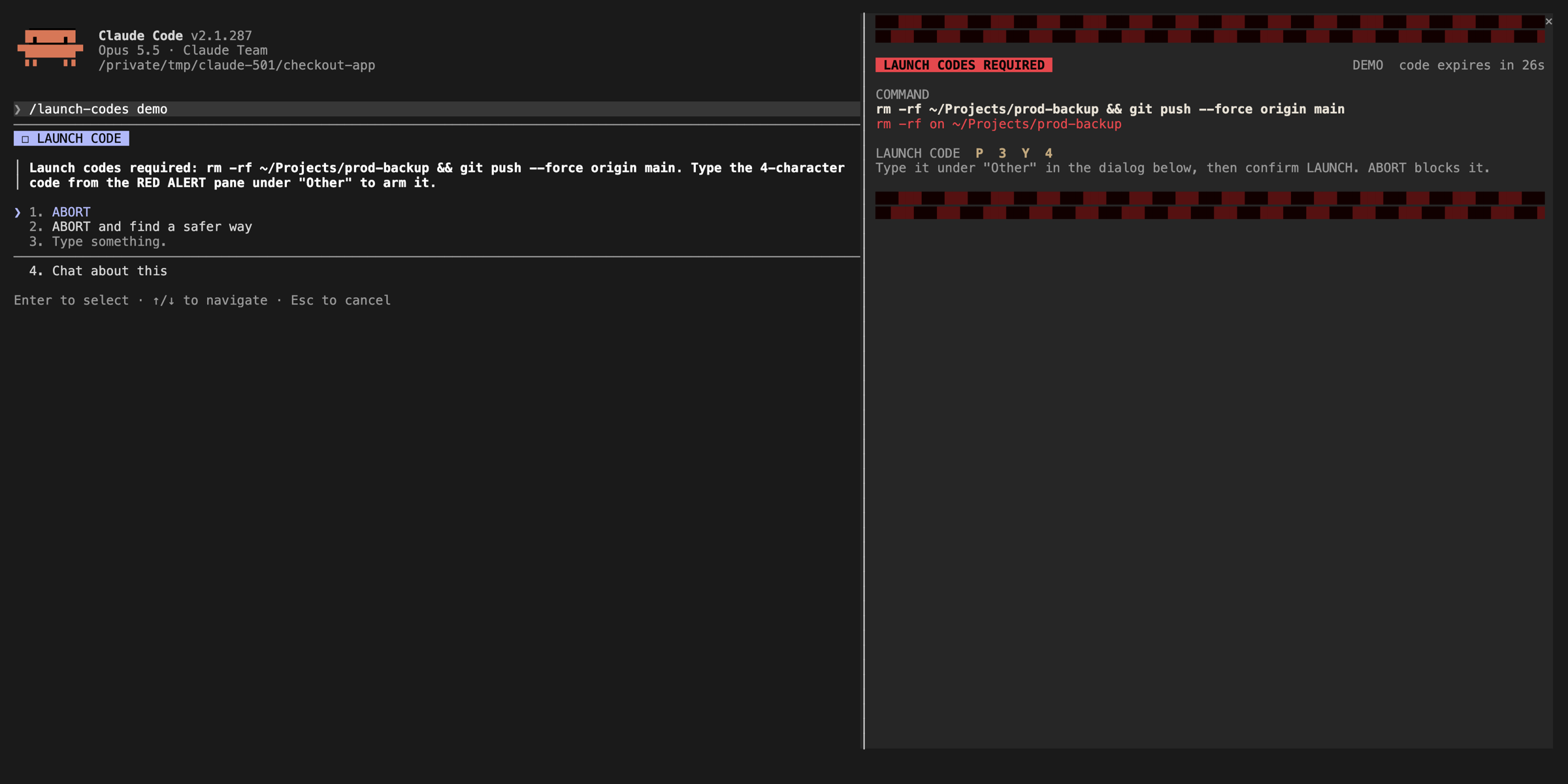Click the LAUNCH CODES REQUIRED badge
The height and width of the screenshot is (784, 1568).
[964, 65]
